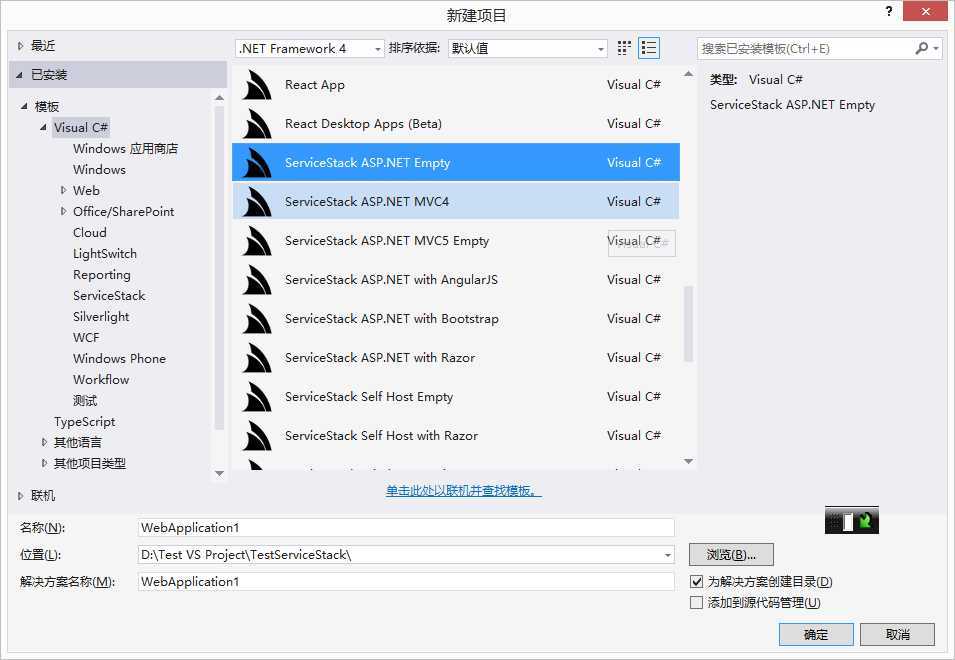Collapse the Visual C# tree node

pyautogui.click(x=43, y=127)
